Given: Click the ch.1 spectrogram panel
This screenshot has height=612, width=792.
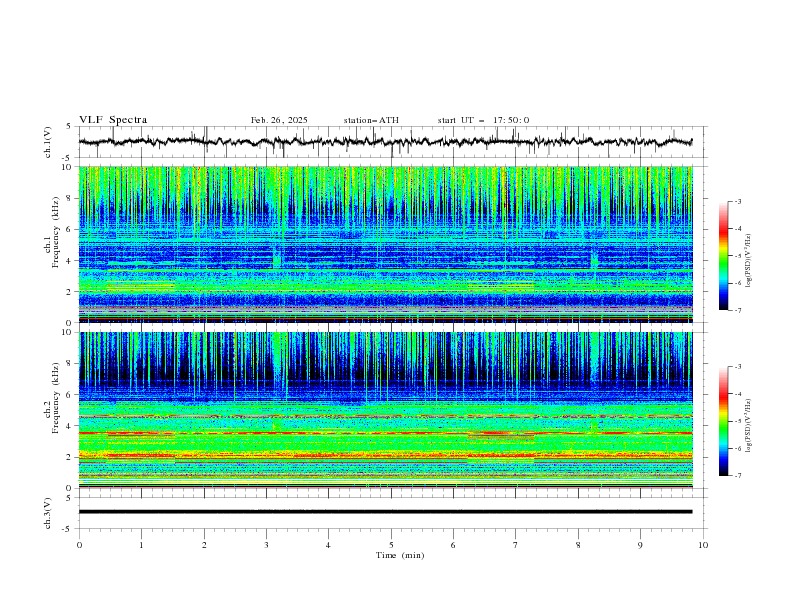Looking at the screenshot, I should 385,244.
